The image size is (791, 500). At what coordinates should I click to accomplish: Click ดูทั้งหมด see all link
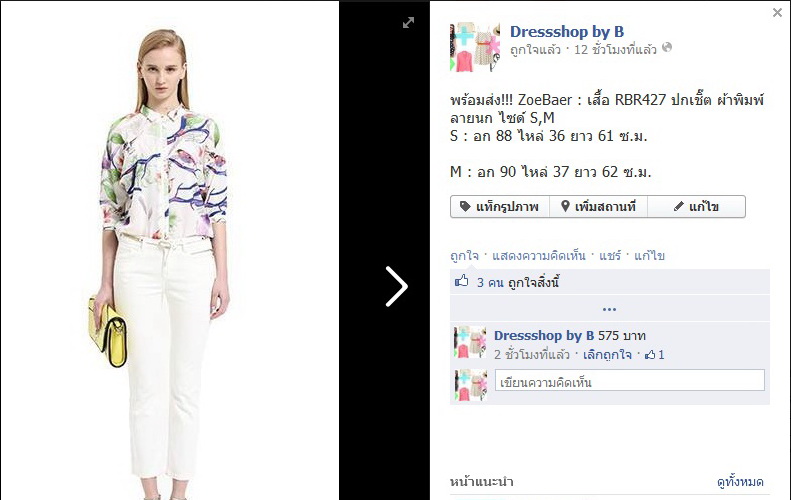coord(740,482)
